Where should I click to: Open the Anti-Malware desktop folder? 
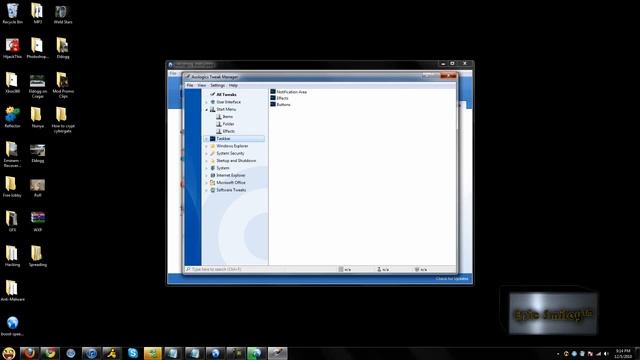tap(12, 291)
